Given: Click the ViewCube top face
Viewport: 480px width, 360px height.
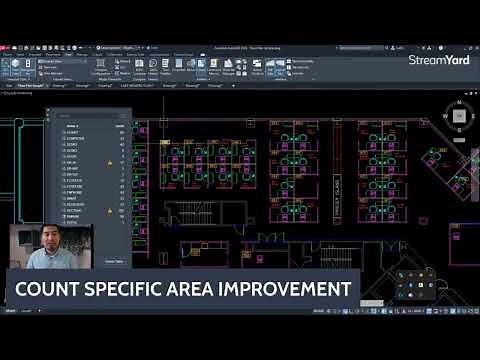Looking at the screenshot, I should (459, 116).
